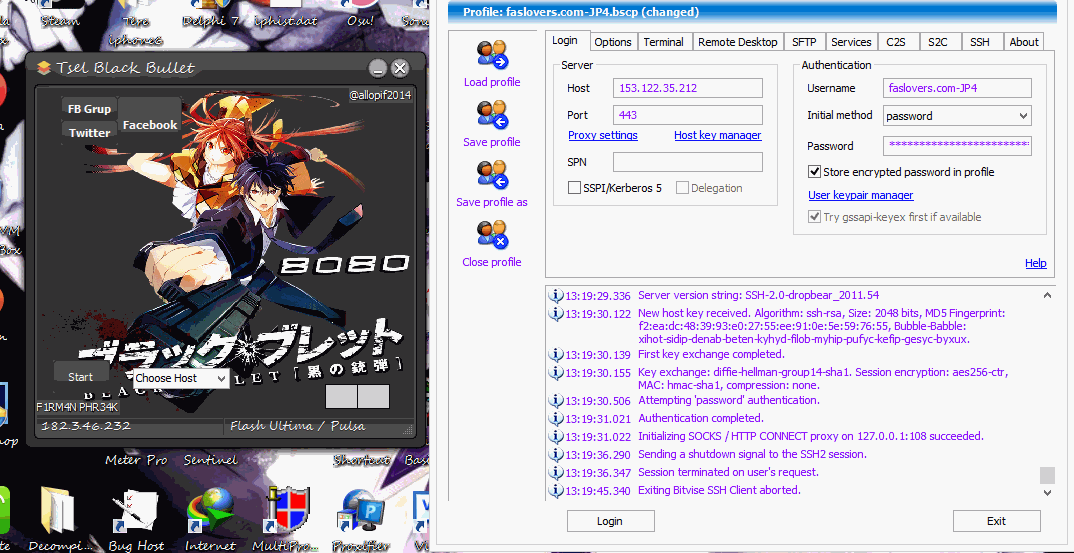This screenshot has height=553, width=1074.
Task: Launch Proxifier desktop icon
Action: (362, 511)
